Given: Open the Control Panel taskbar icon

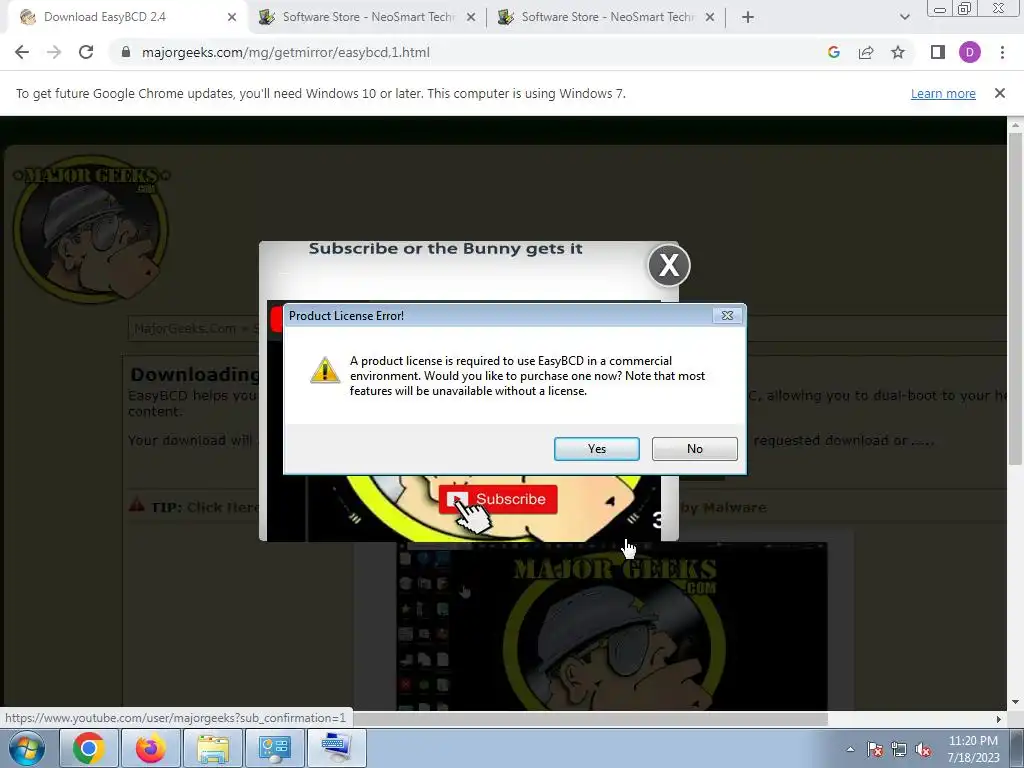Looking at the screenshot, I should (x=274, y=748).
